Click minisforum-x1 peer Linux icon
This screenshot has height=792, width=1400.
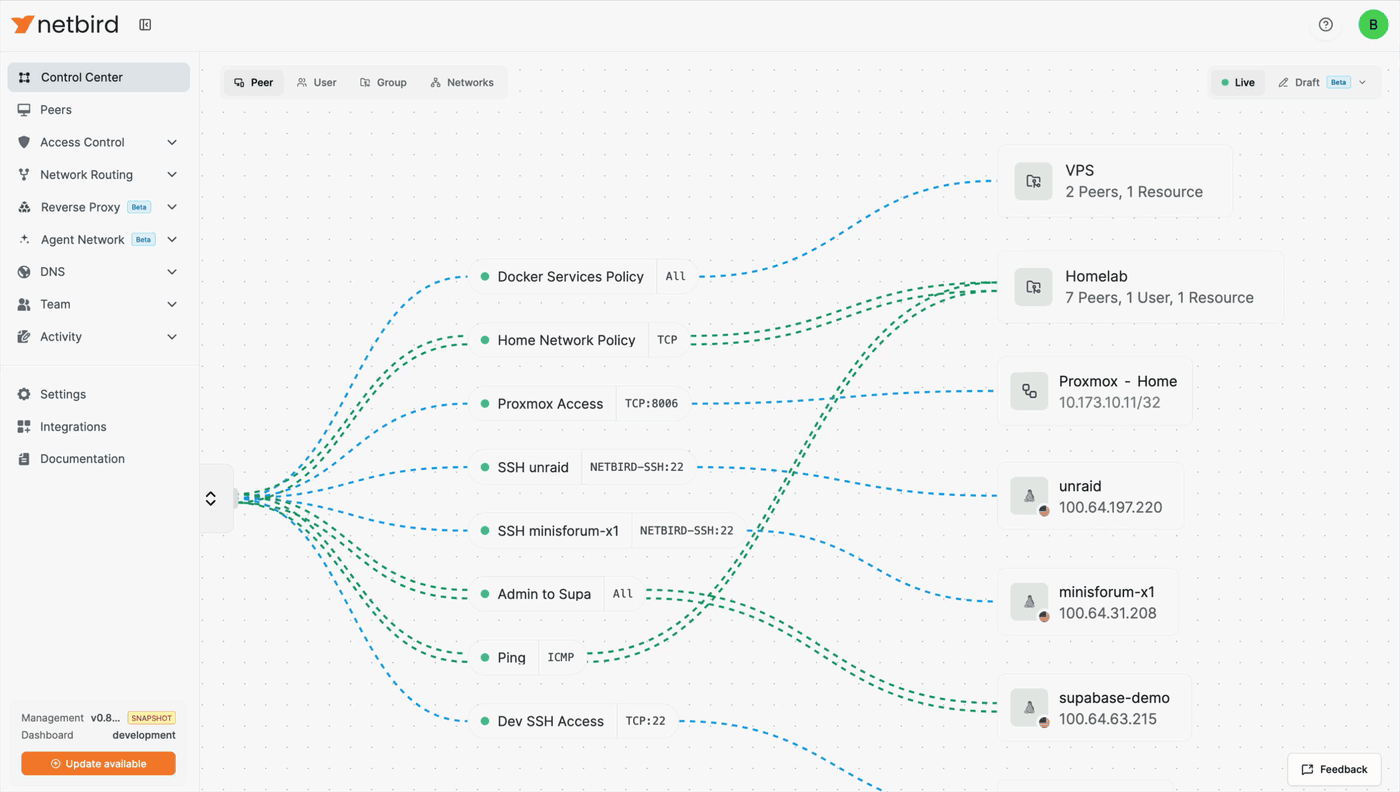point(1029,602)
